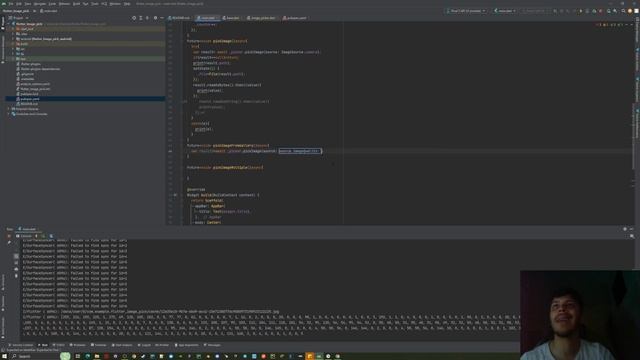
Task: Select the main.dart tab in Run panel
Action: tap(28, 229)
